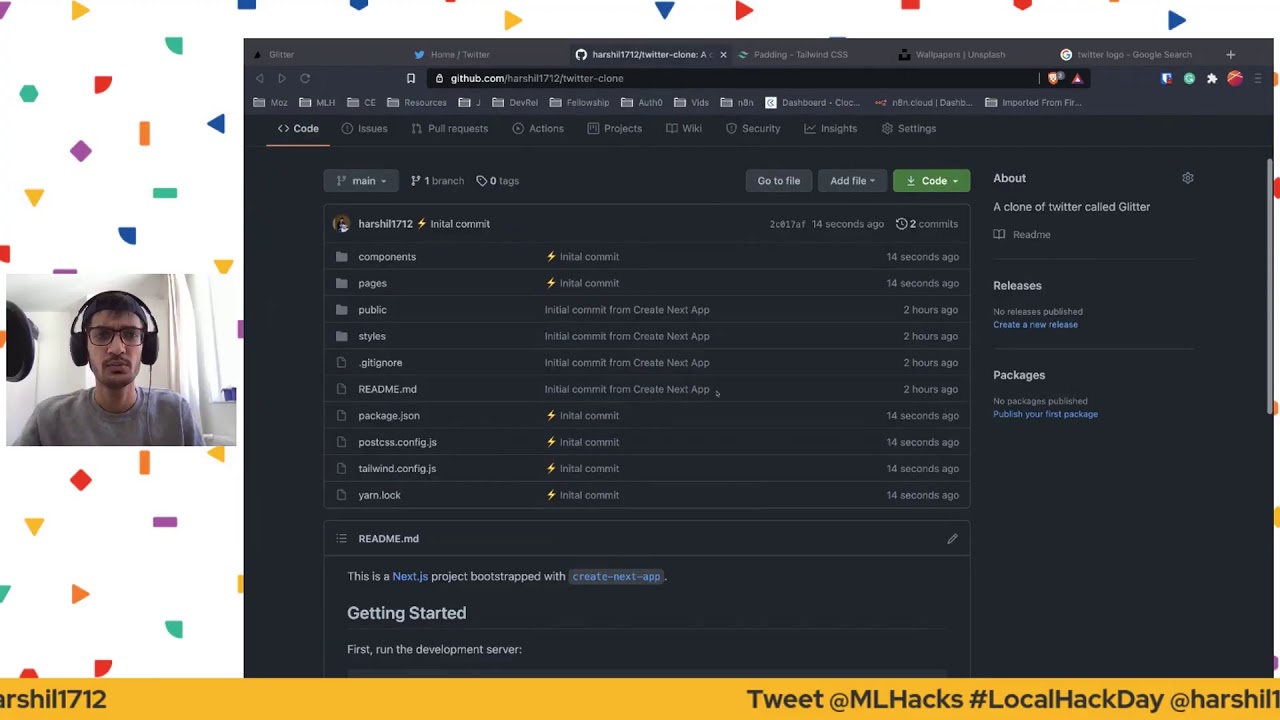Switch to the Security tab
This screenshot has height=720, width=1280.
753,128
